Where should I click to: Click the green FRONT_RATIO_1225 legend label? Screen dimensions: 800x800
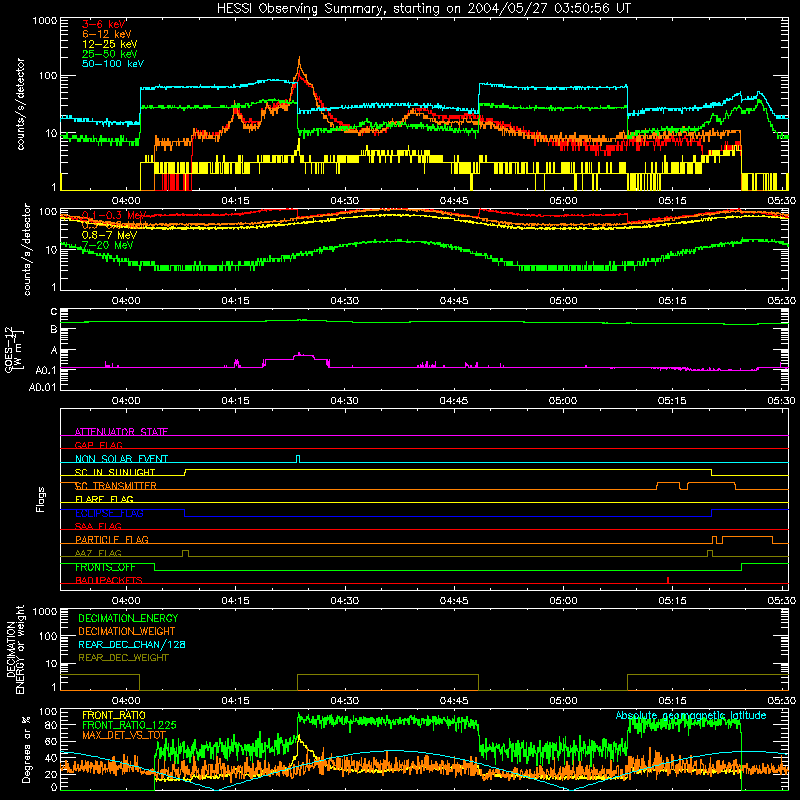129,725
